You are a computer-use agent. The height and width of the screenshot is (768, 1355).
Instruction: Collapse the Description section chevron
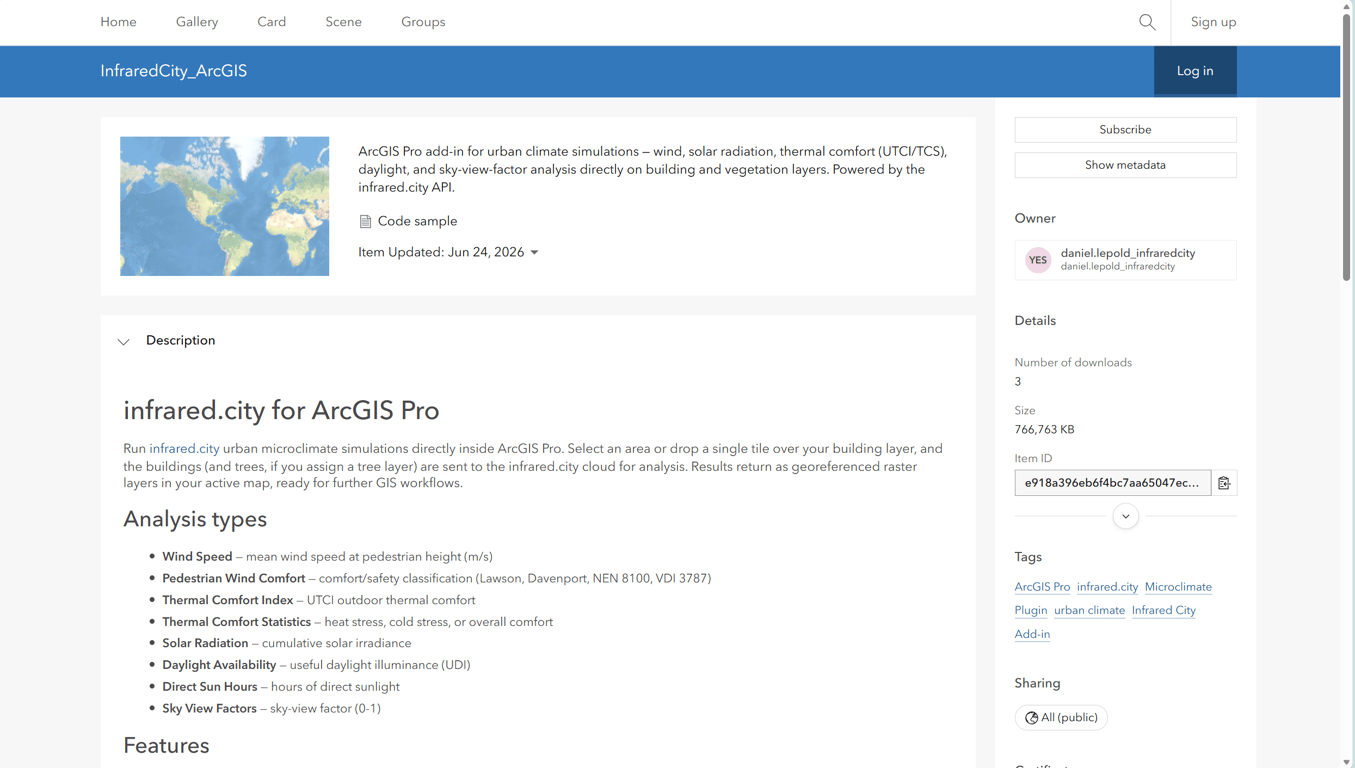[x=124, y=342]
